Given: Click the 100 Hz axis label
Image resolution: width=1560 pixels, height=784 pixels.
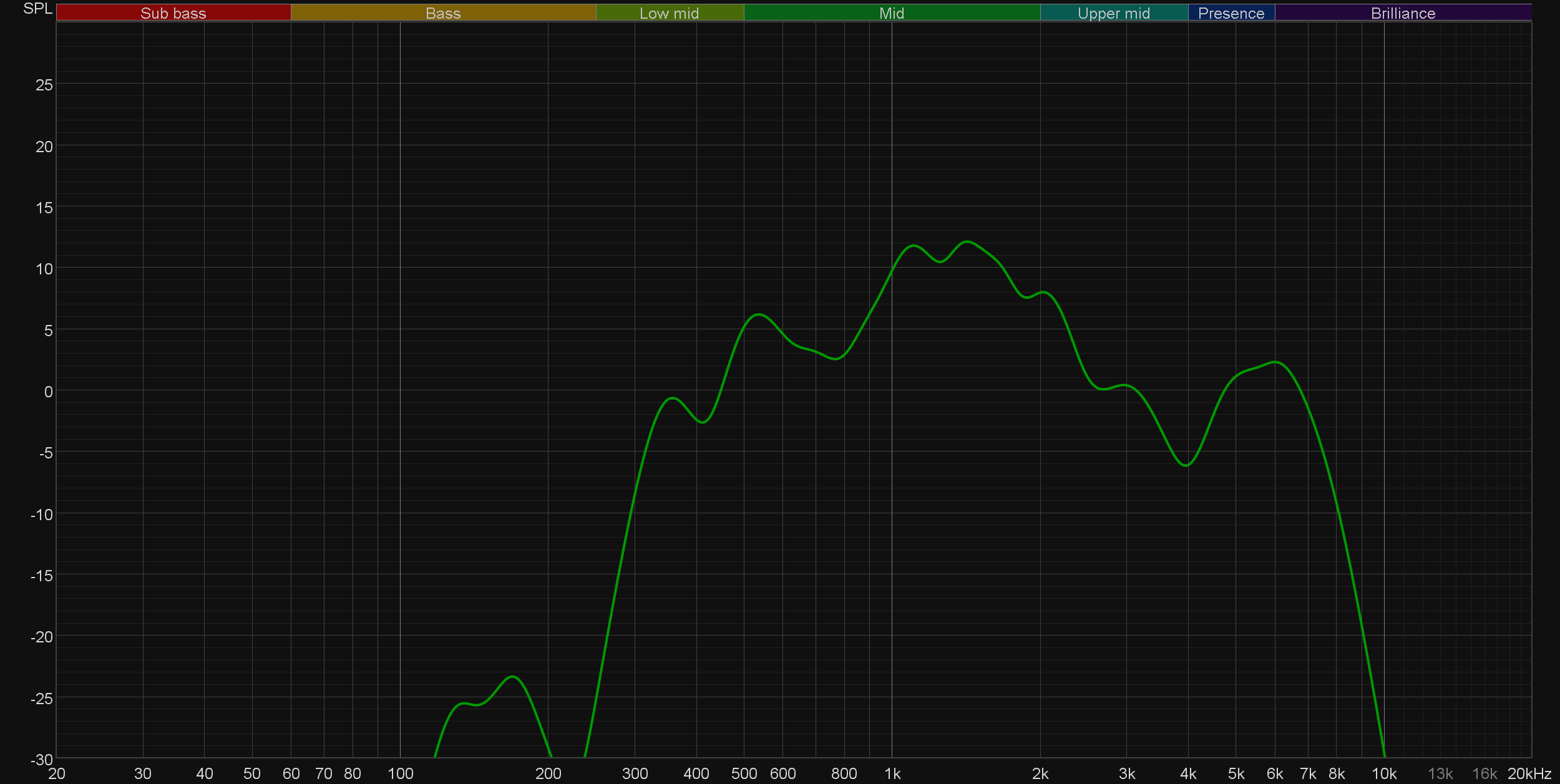Looking at the screenshot, I should coord(400,774).
